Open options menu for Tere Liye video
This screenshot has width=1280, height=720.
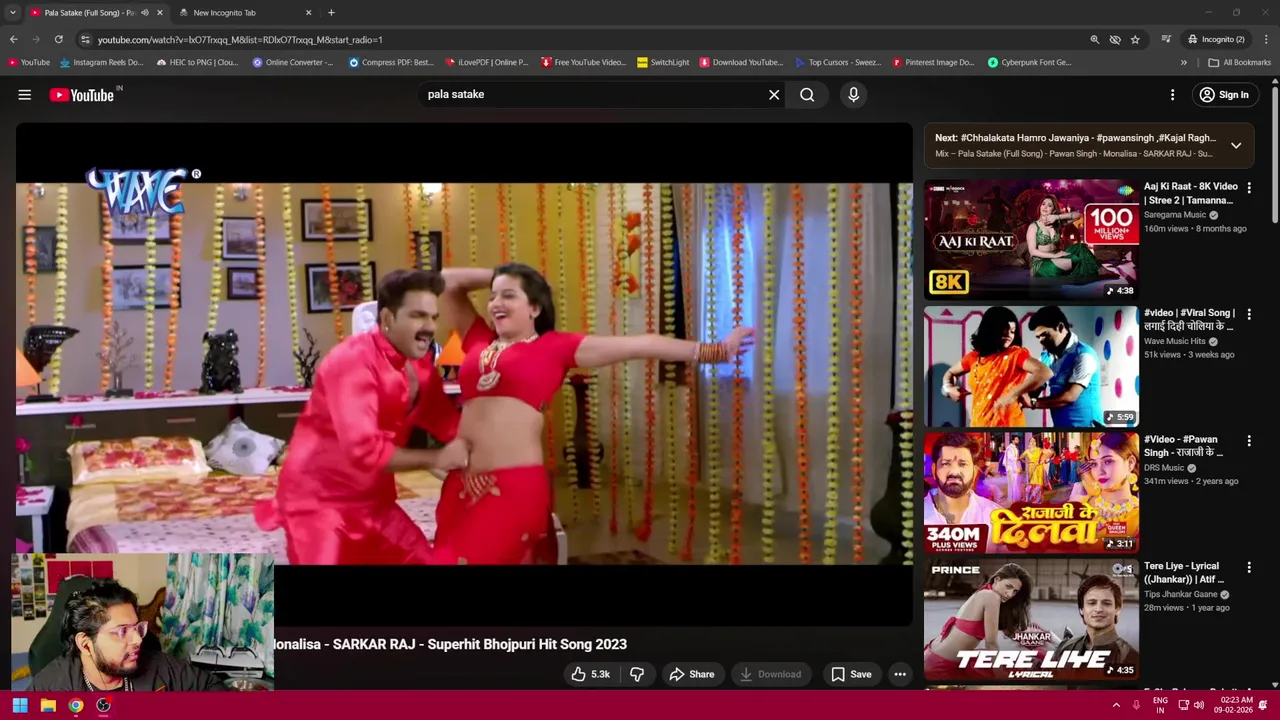[x=1248, y=568]
